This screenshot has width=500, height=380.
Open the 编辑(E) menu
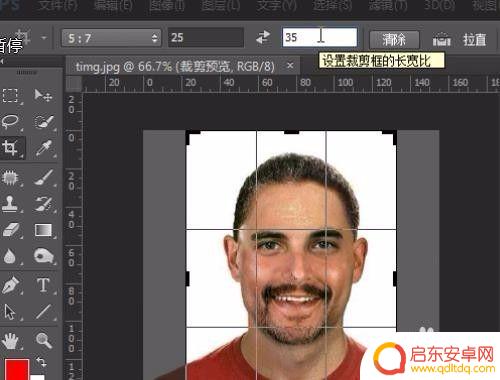(113, 6)
